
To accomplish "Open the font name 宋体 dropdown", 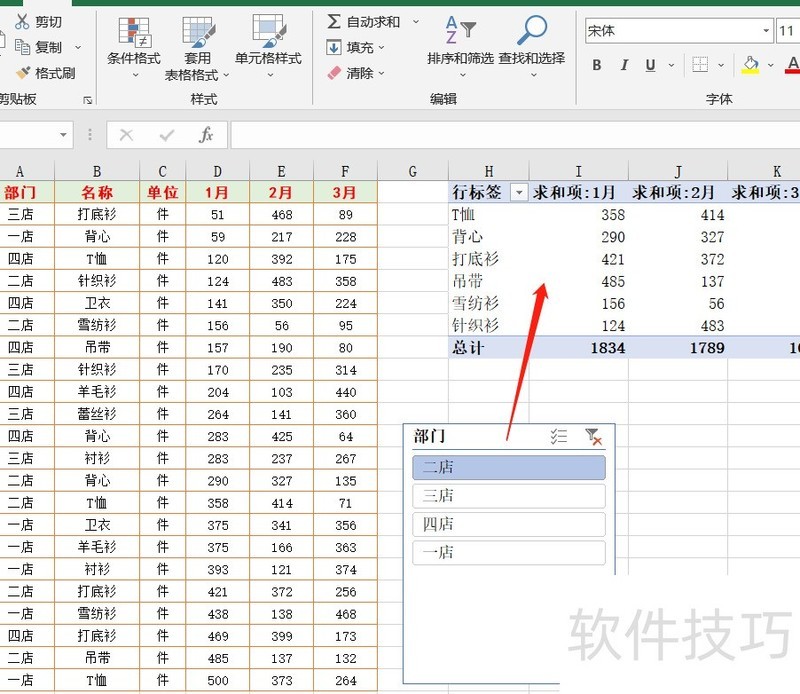I will (x=766, y=31).
